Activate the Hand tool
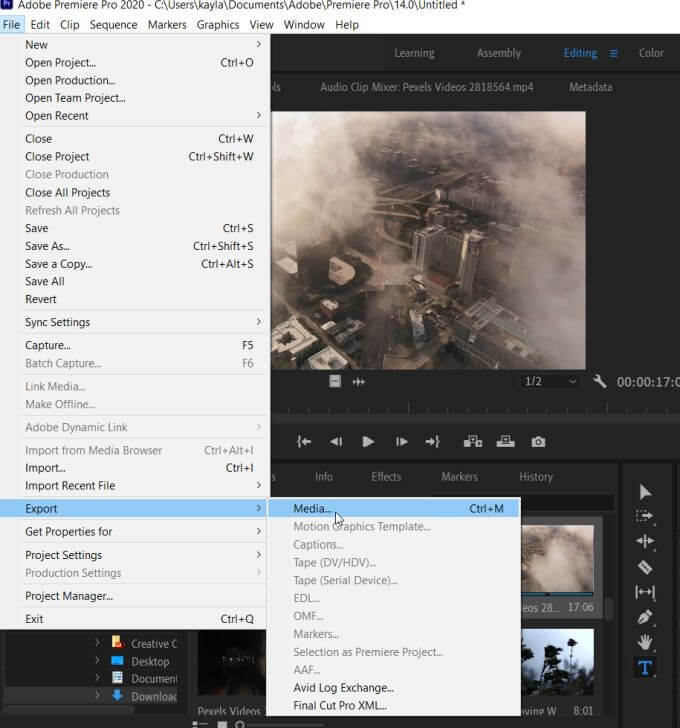The width and height of the screenshot is (680, 728). pyautogui.click(x=645, y=642)
